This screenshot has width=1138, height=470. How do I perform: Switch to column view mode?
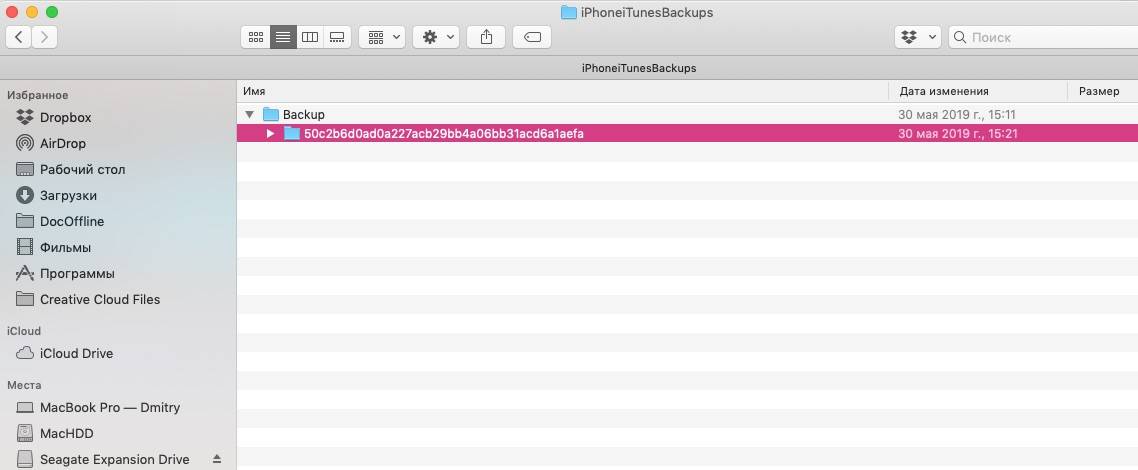pos(310,37)
